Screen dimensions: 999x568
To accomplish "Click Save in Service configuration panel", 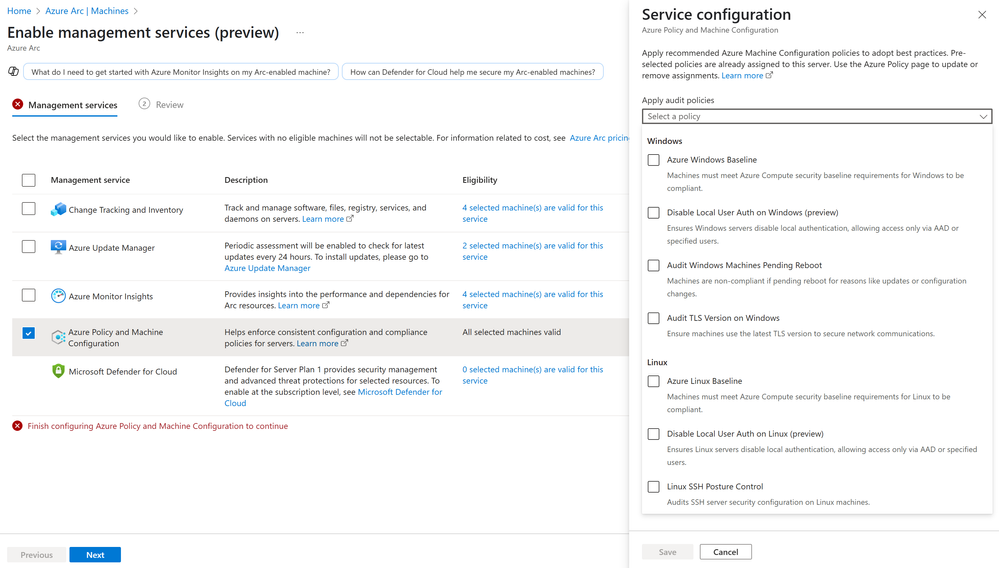I will coord(668,552).
